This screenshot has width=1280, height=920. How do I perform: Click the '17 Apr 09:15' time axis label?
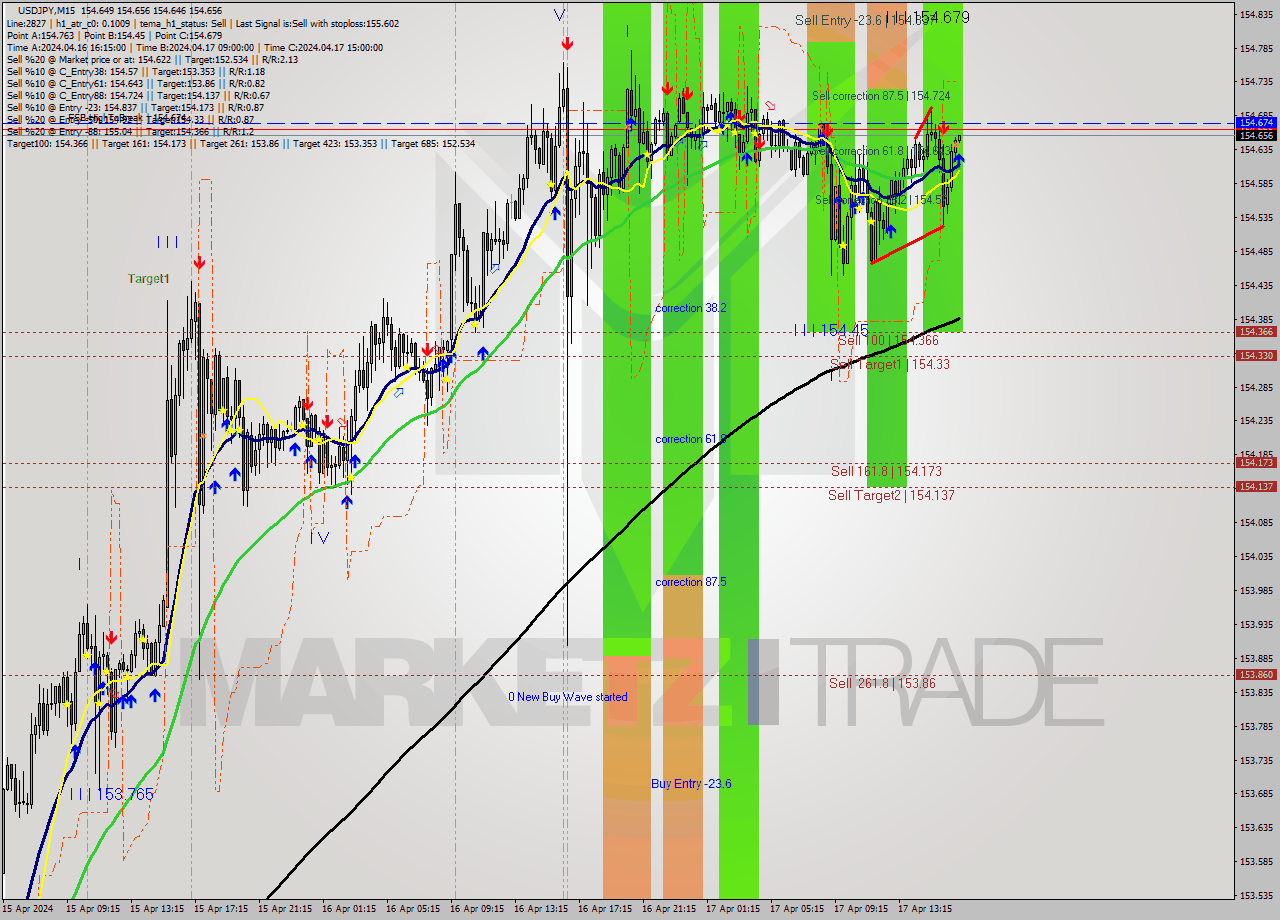click(861, 909)
